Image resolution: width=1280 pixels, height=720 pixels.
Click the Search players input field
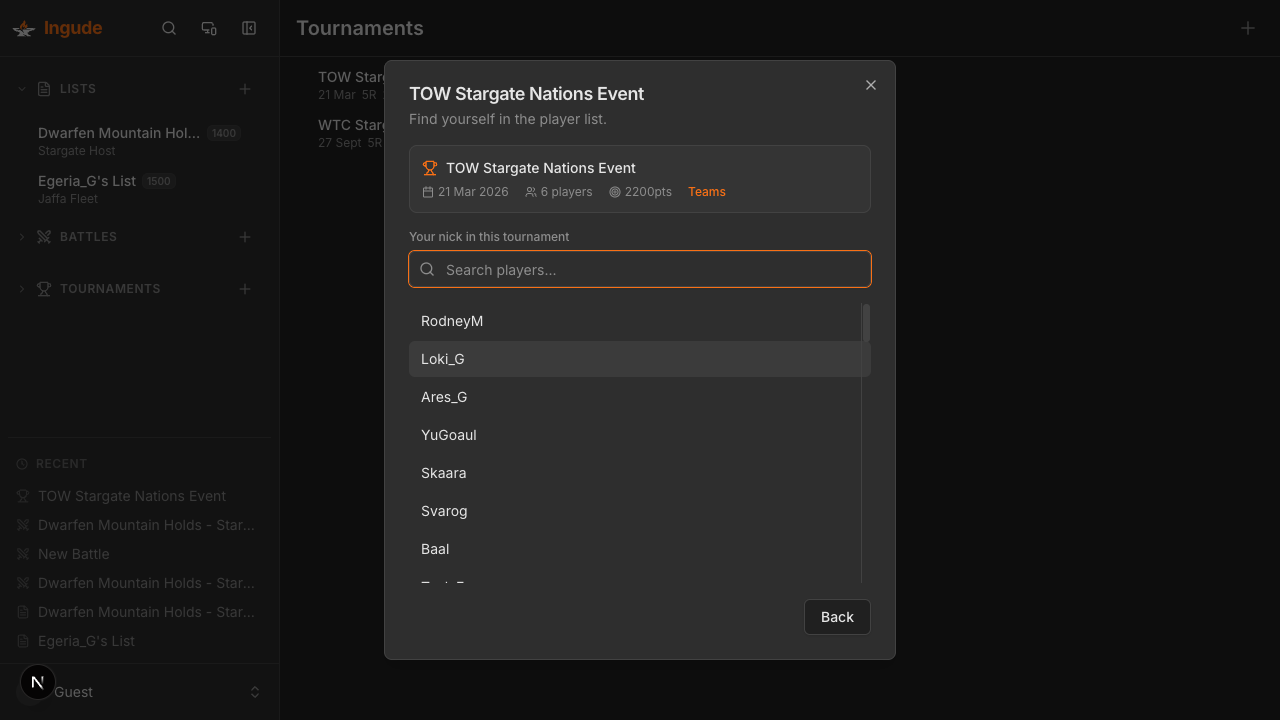click(x=639, y=269)
